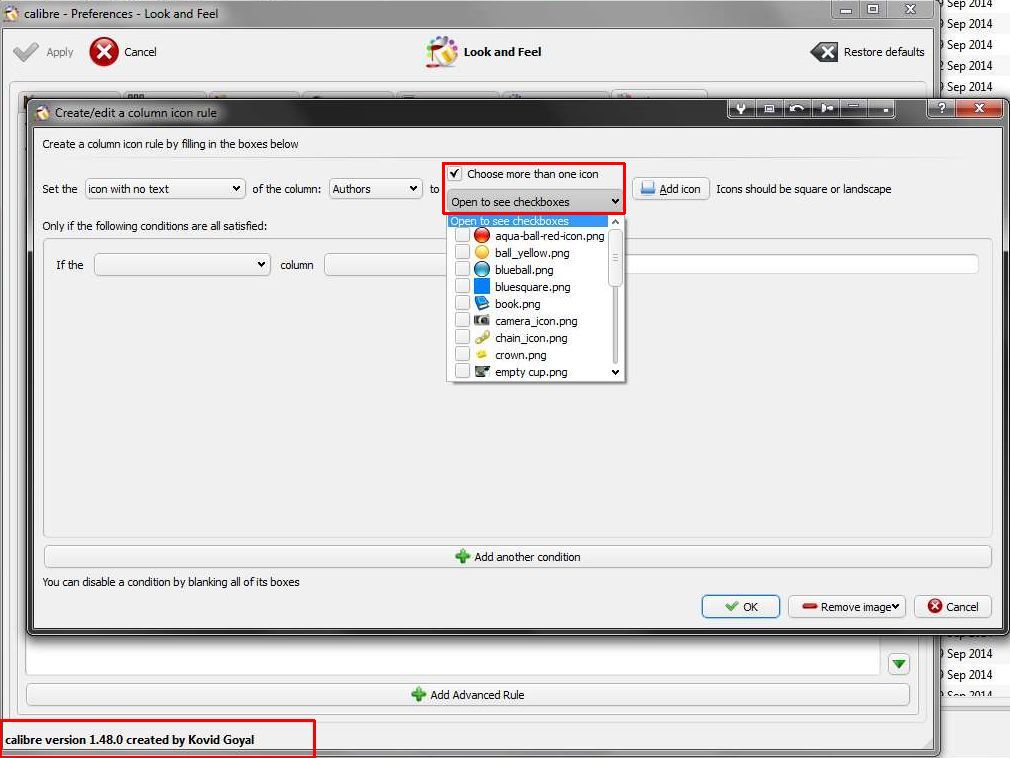Screen dimensions: 1010x758
Task: Check the camera_icon.png checkbox
Action: tap(462, 320)
